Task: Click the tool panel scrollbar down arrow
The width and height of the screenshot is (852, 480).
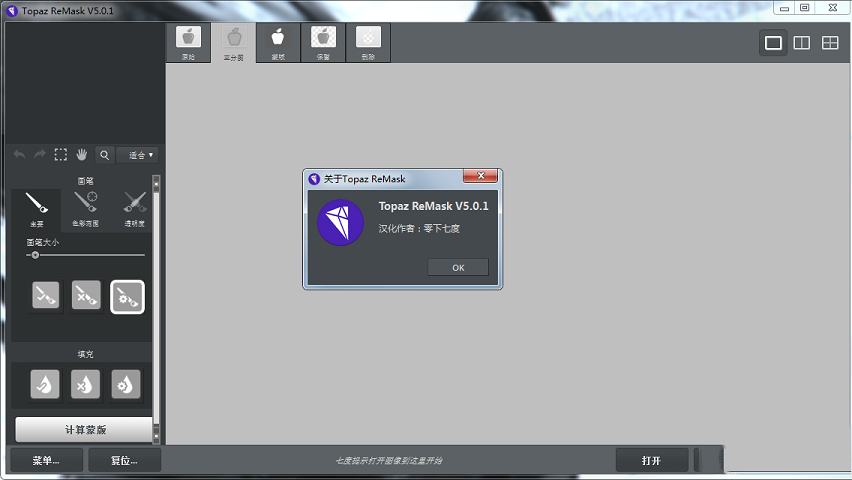Action: (x=156, y=435)
